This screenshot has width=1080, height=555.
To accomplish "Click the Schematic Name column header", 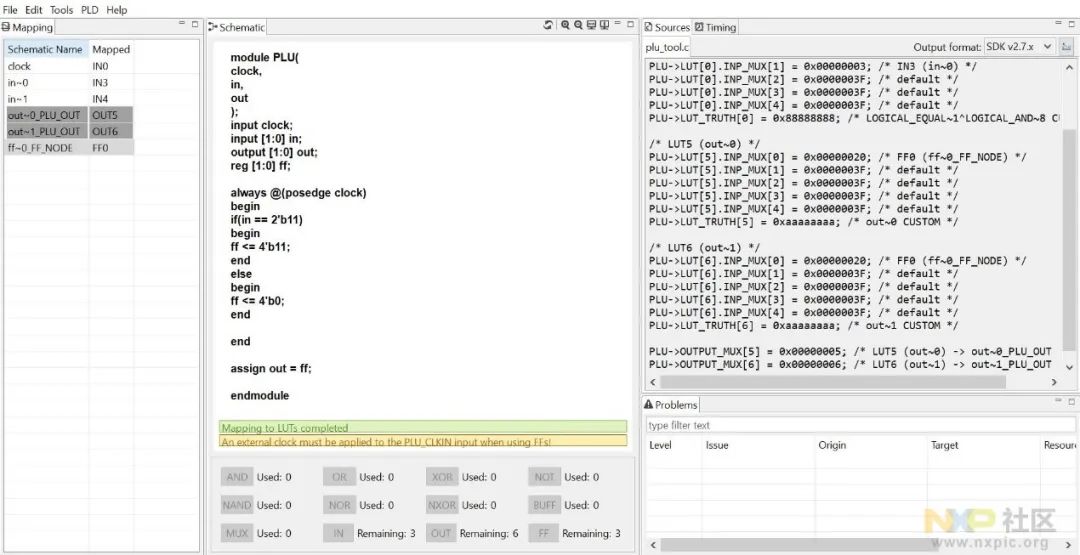I will pos(47,50).
